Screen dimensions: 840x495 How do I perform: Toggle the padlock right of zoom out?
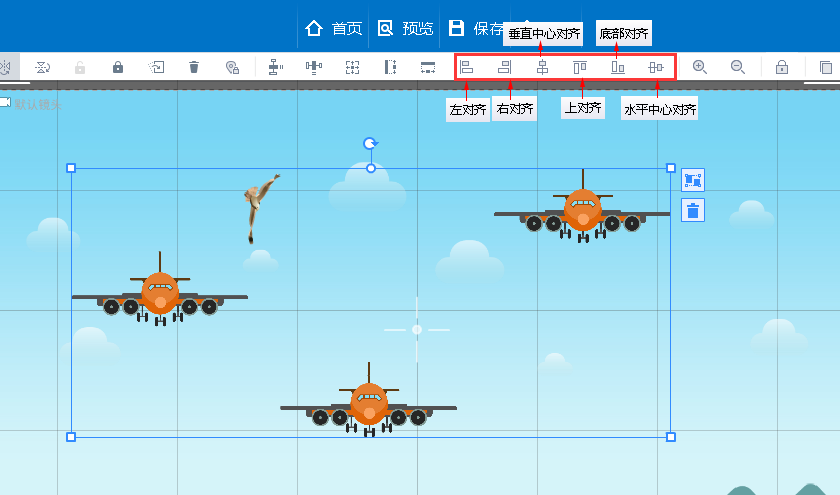(782, 67)
